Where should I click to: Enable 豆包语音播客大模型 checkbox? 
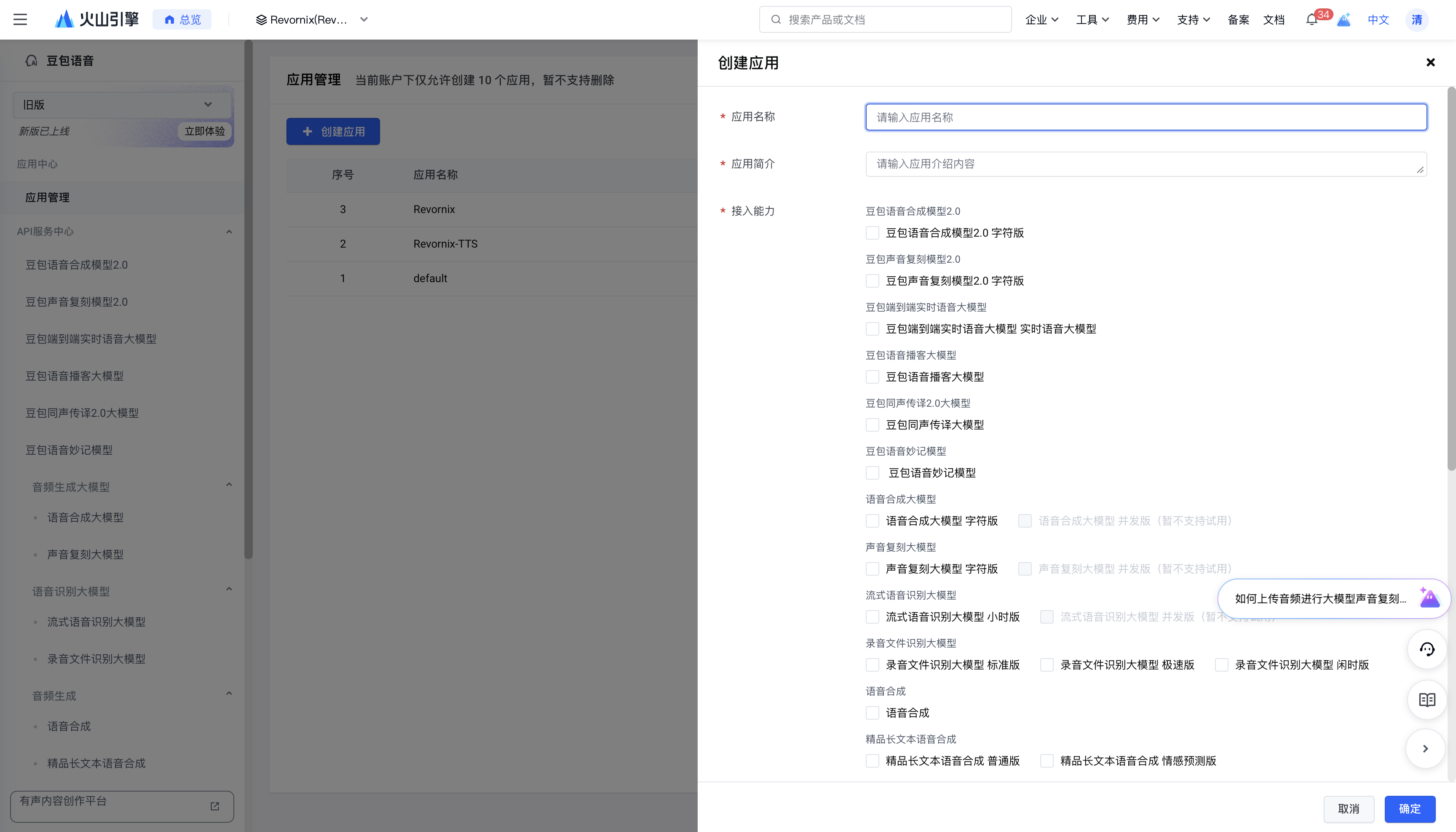coord(873,377)
